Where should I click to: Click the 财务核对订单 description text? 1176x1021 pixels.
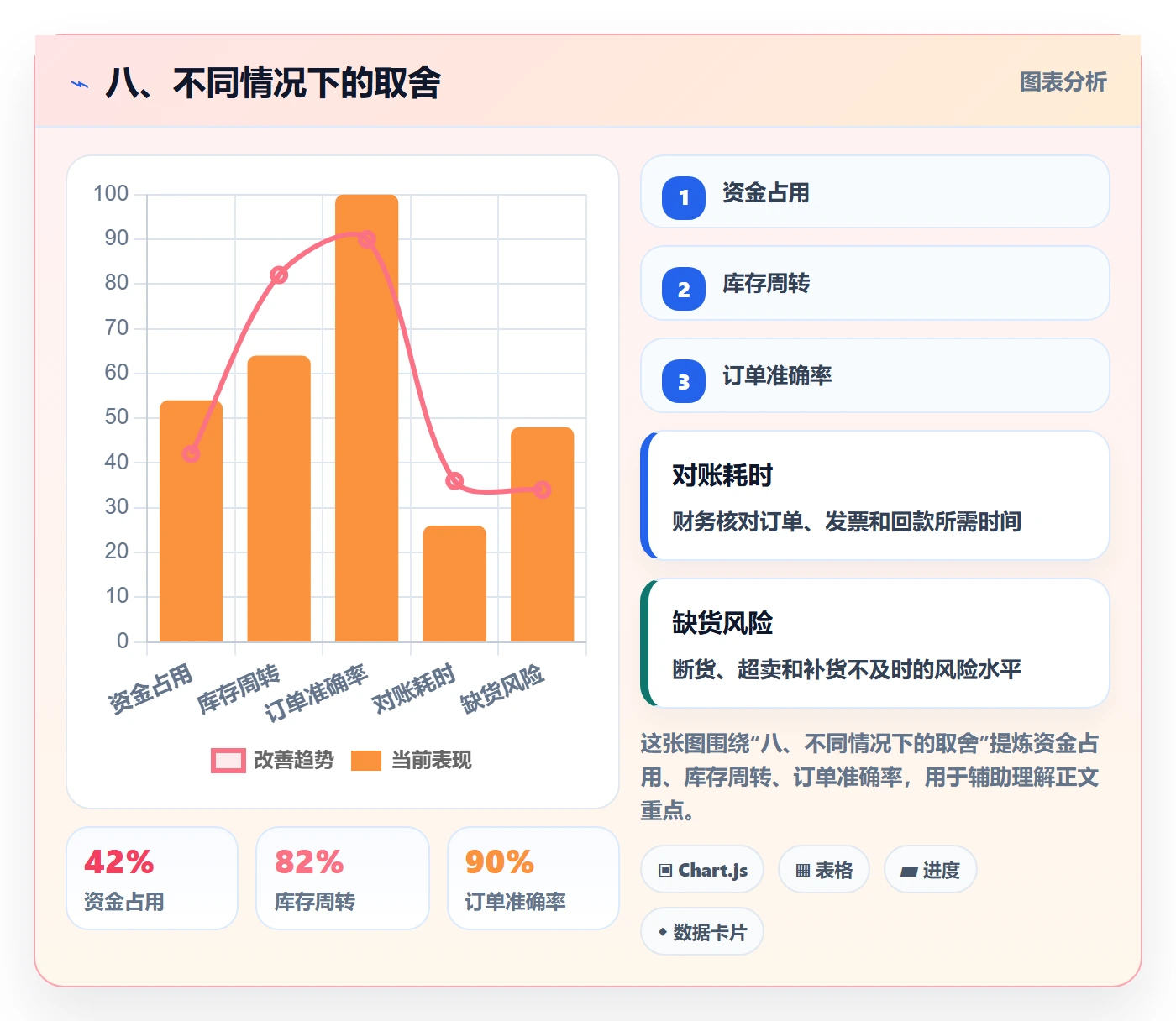847,521
